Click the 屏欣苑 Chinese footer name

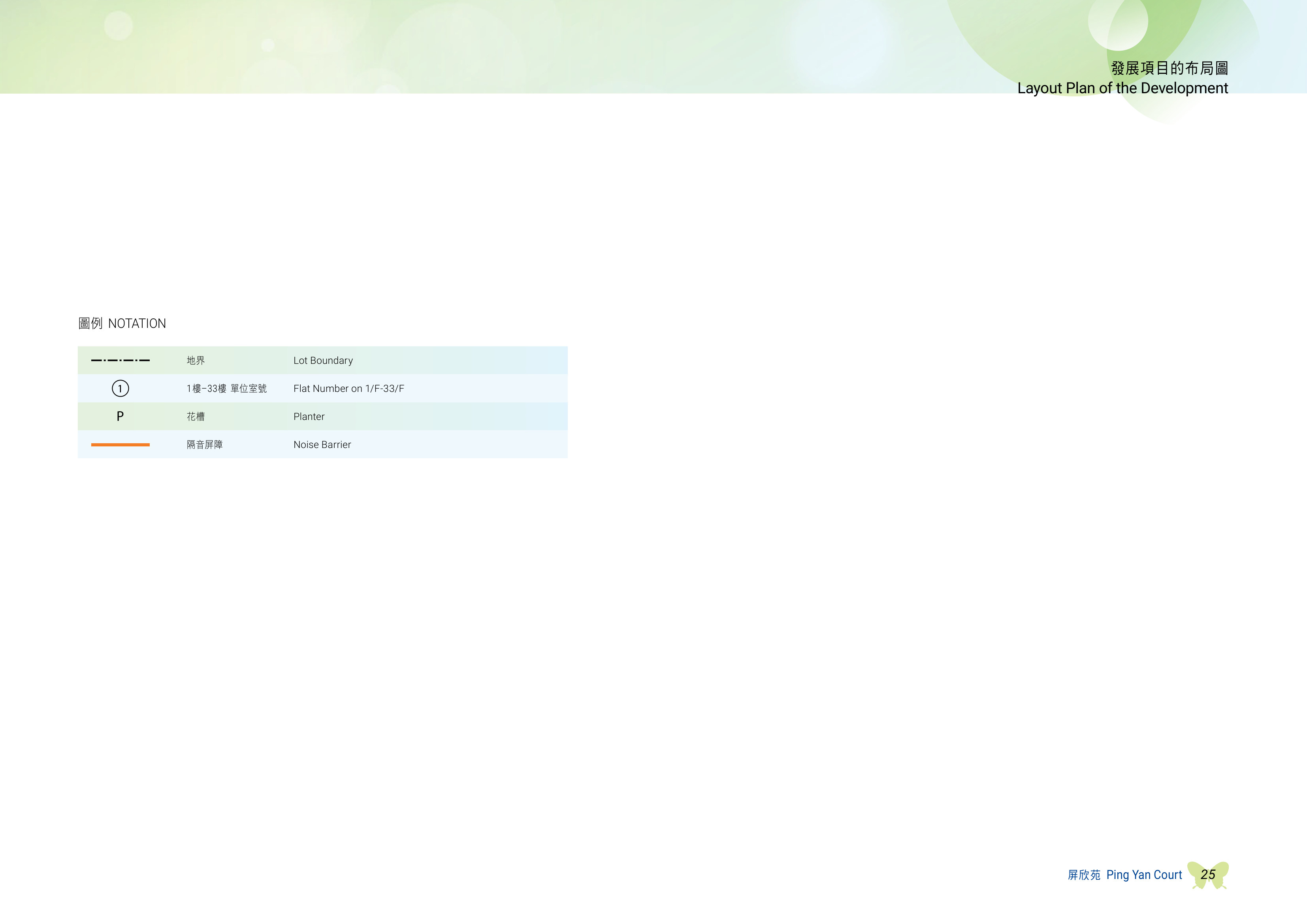(x=1084, y=875)
